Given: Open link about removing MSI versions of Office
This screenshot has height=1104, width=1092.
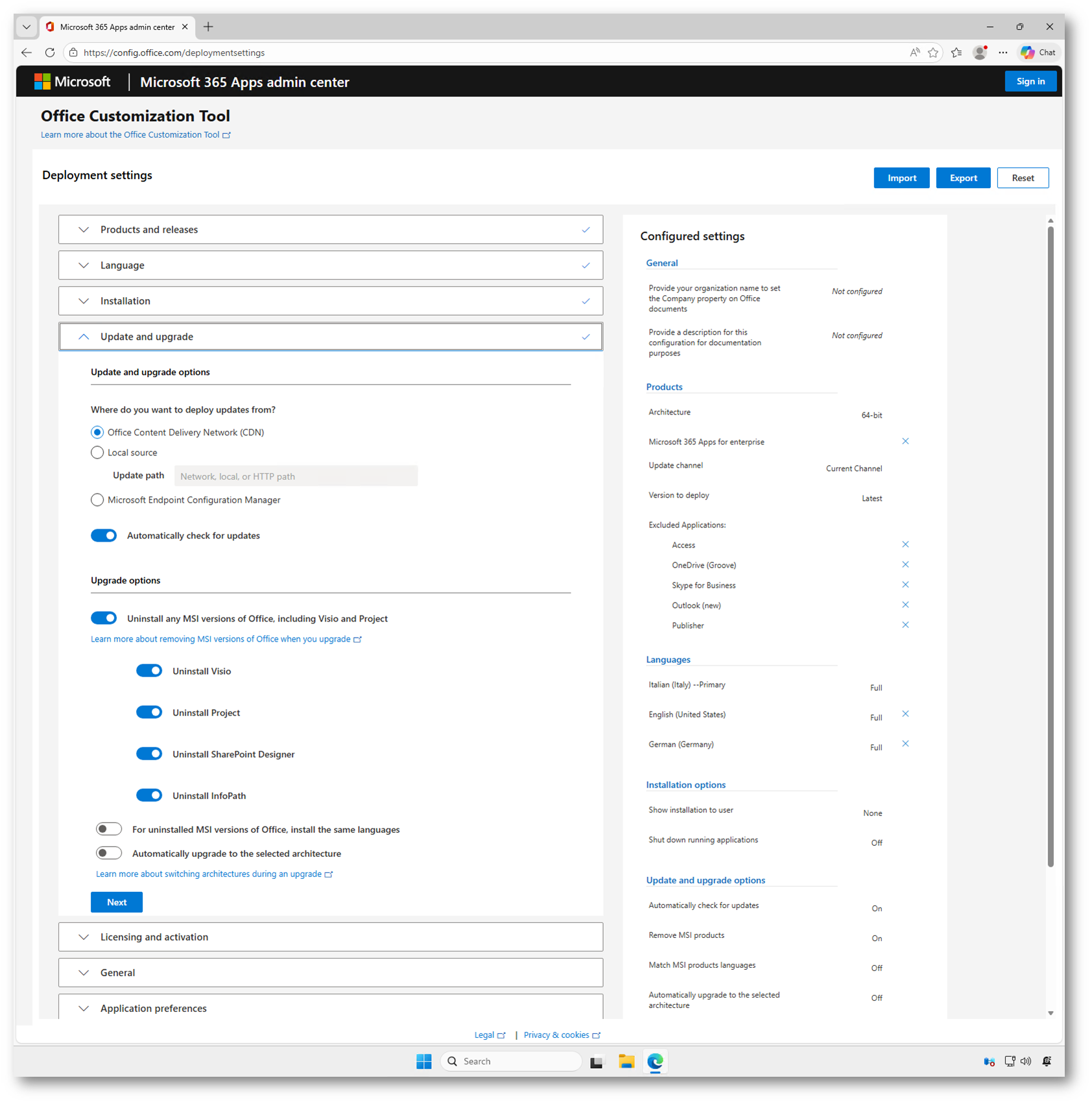Looking at the screenshot, I should [x=226, y=639].
